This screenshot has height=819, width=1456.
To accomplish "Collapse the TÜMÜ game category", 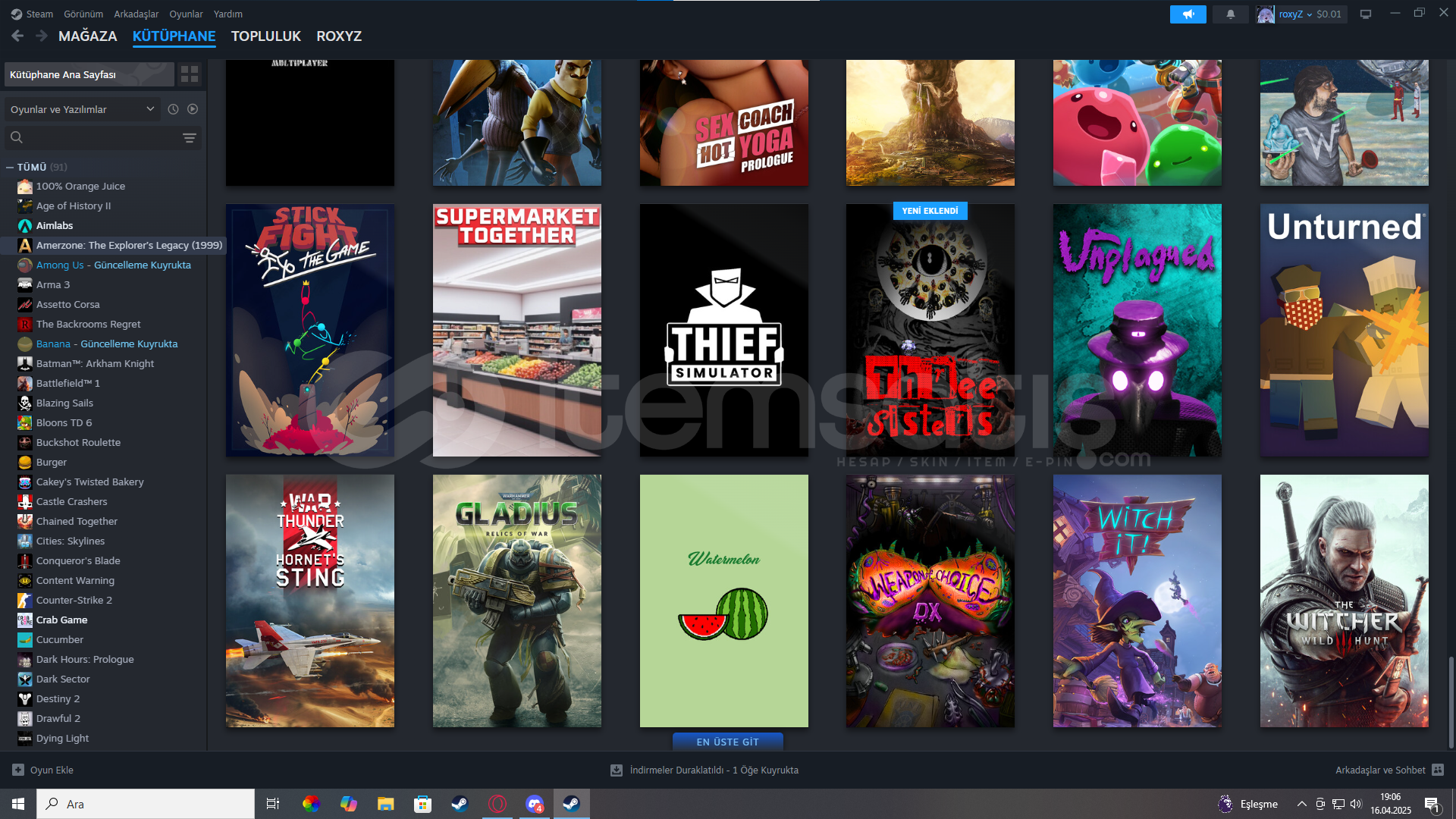I will click(10, 167).
